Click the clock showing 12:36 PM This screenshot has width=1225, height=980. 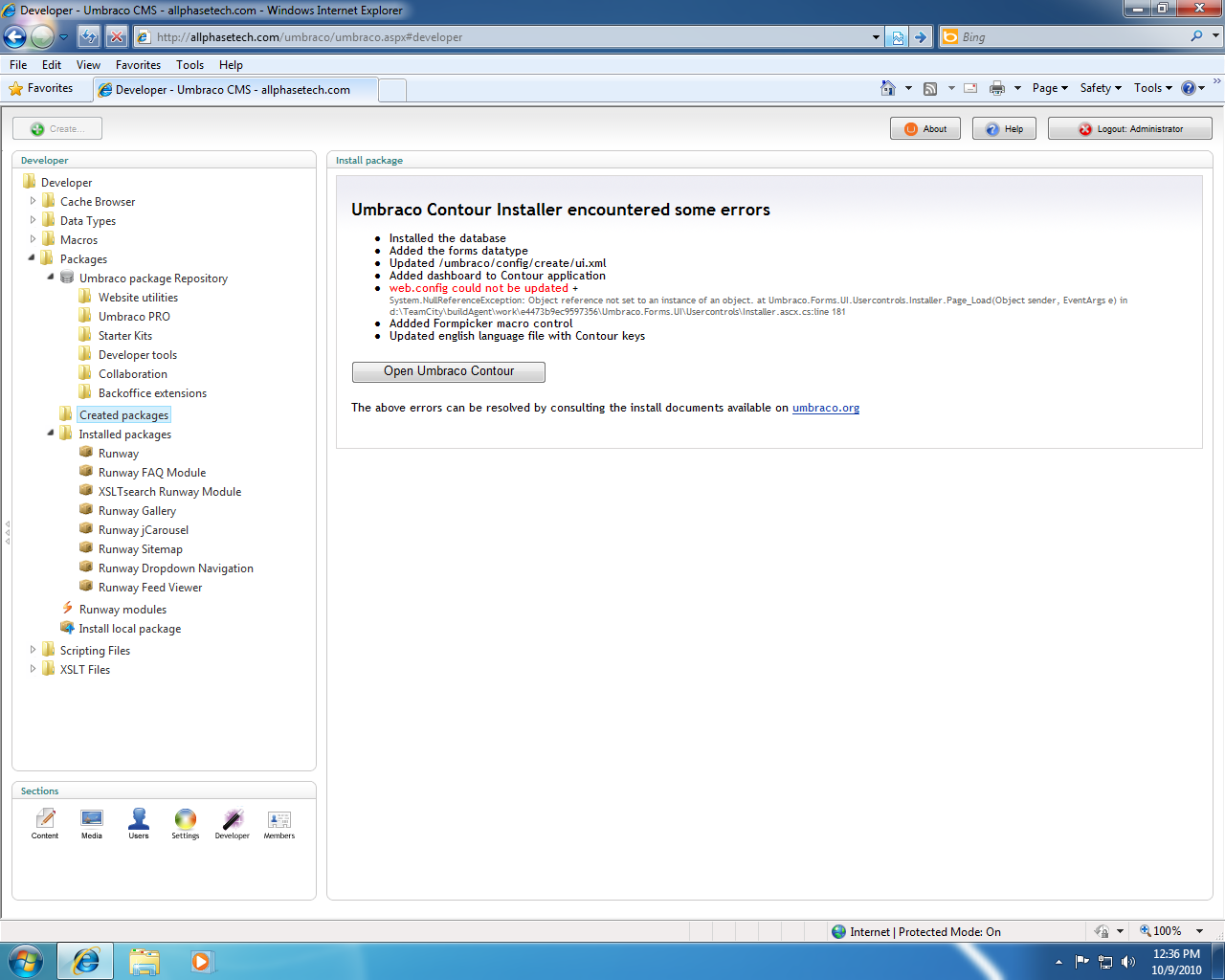coord(1176,954)
